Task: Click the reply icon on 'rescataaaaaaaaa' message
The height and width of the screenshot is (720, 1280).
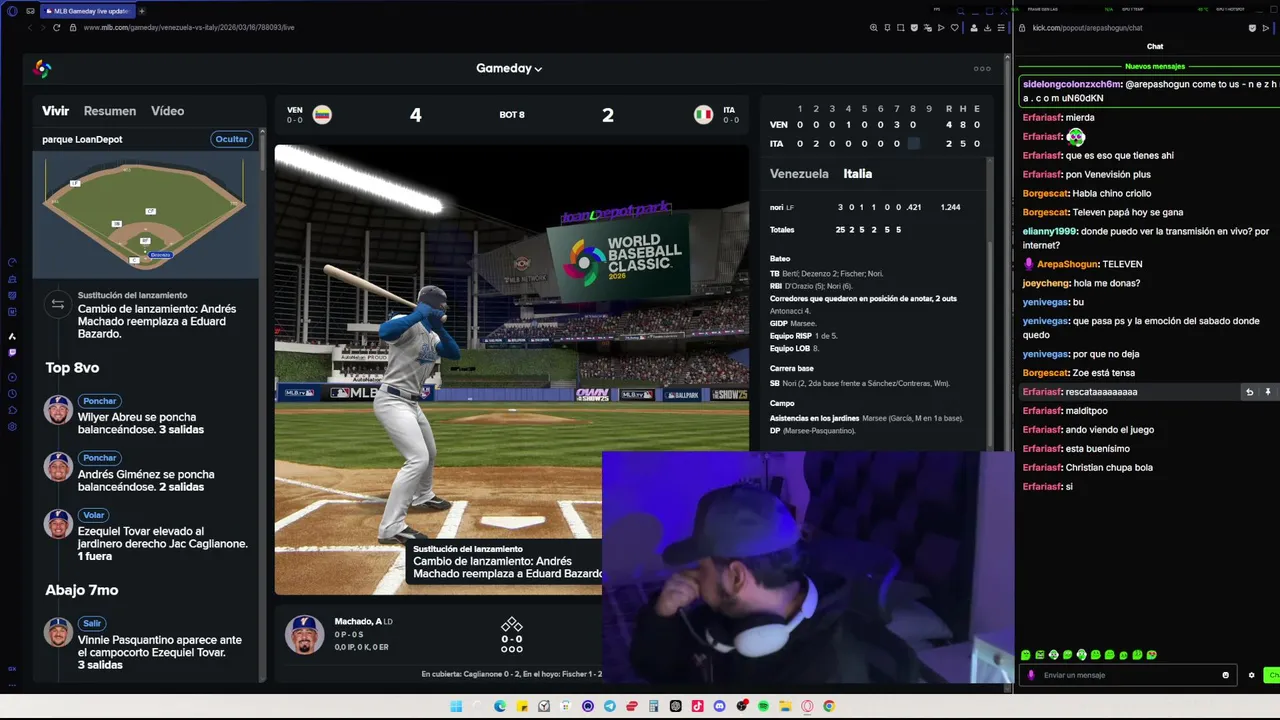Action: click(1249, 392)
